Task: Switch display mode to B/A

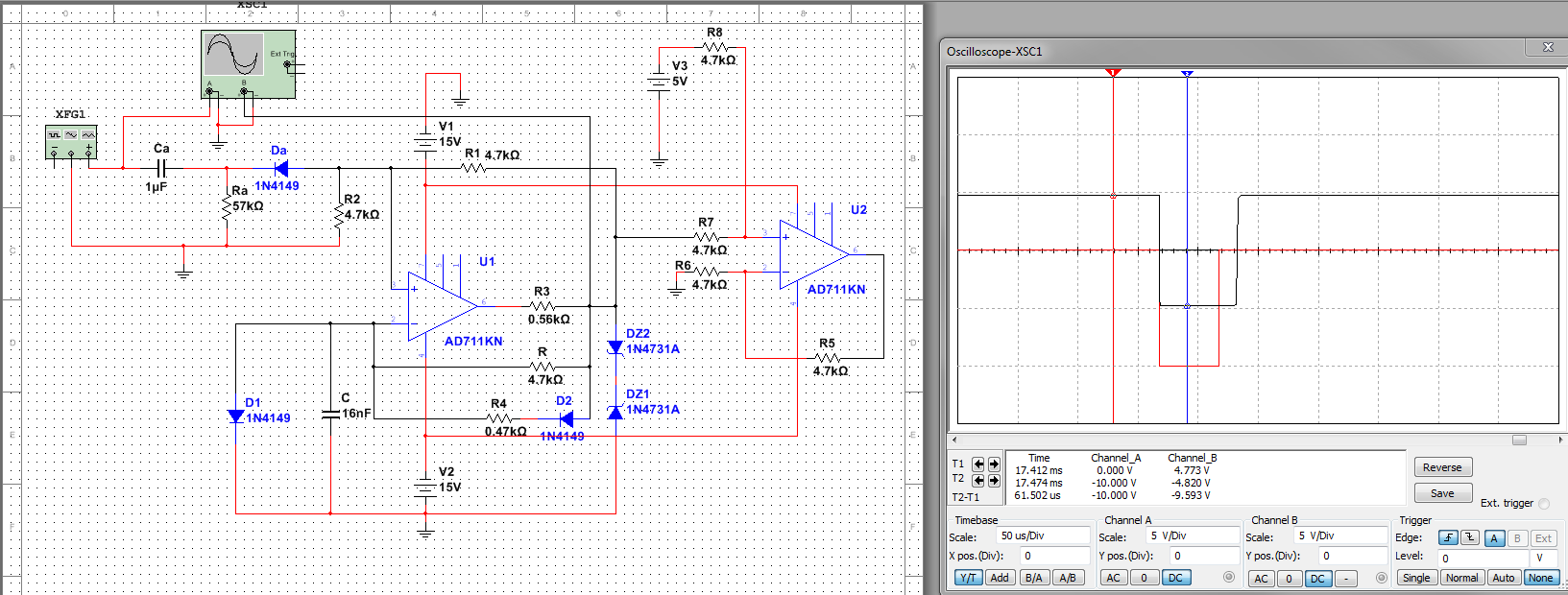Action: [x=1034, y=578]
